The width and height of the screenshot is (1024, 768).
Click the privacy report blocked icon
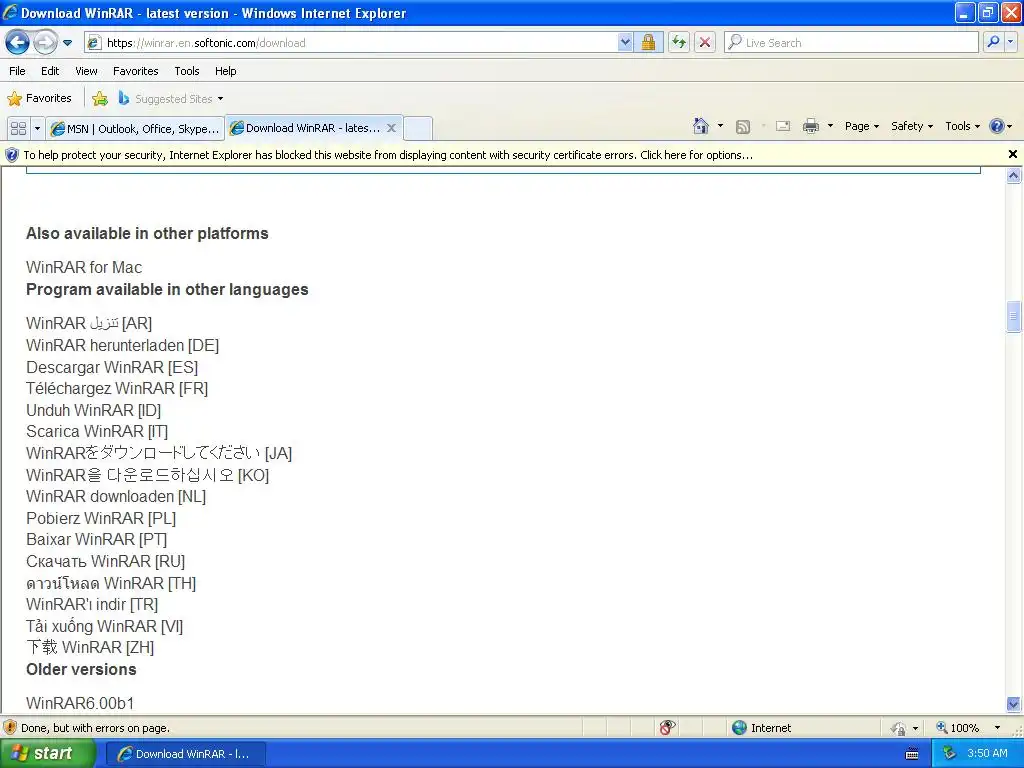(667, 728)
